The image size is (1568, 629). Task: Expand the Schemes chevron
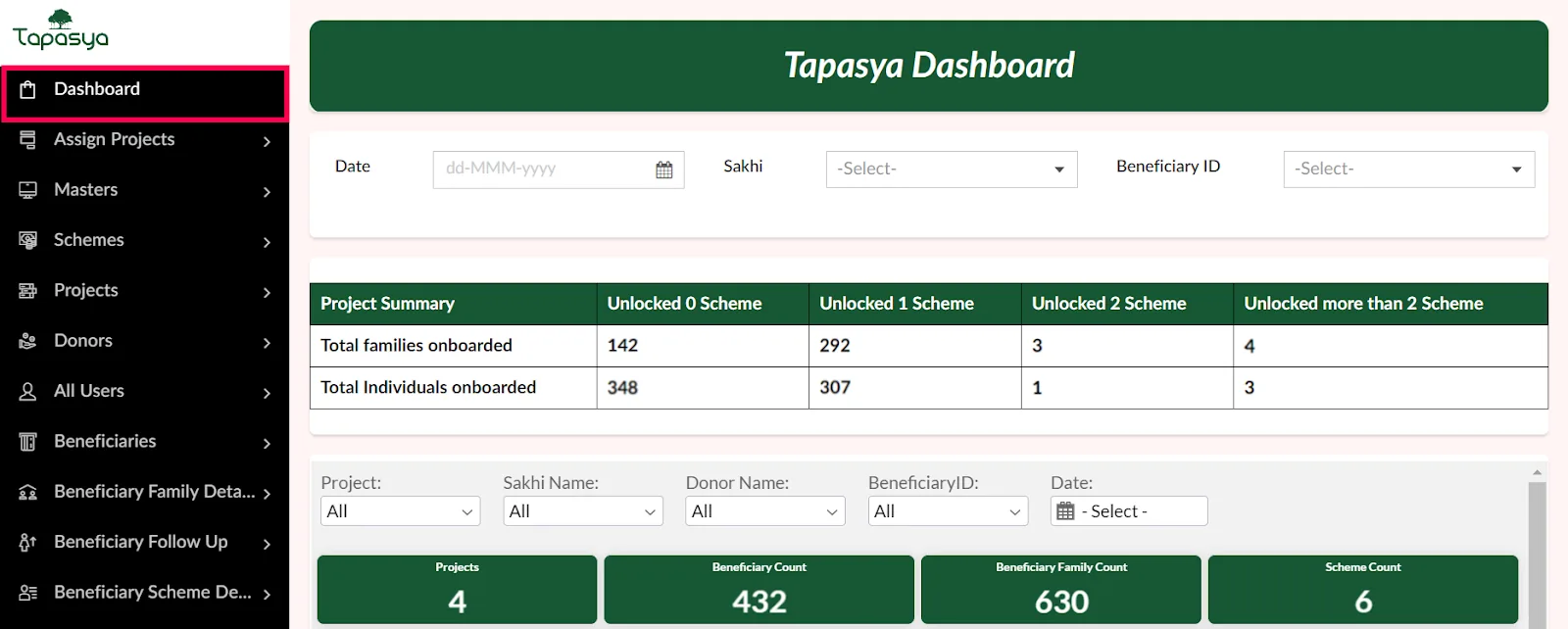click(x=267, y=242)
